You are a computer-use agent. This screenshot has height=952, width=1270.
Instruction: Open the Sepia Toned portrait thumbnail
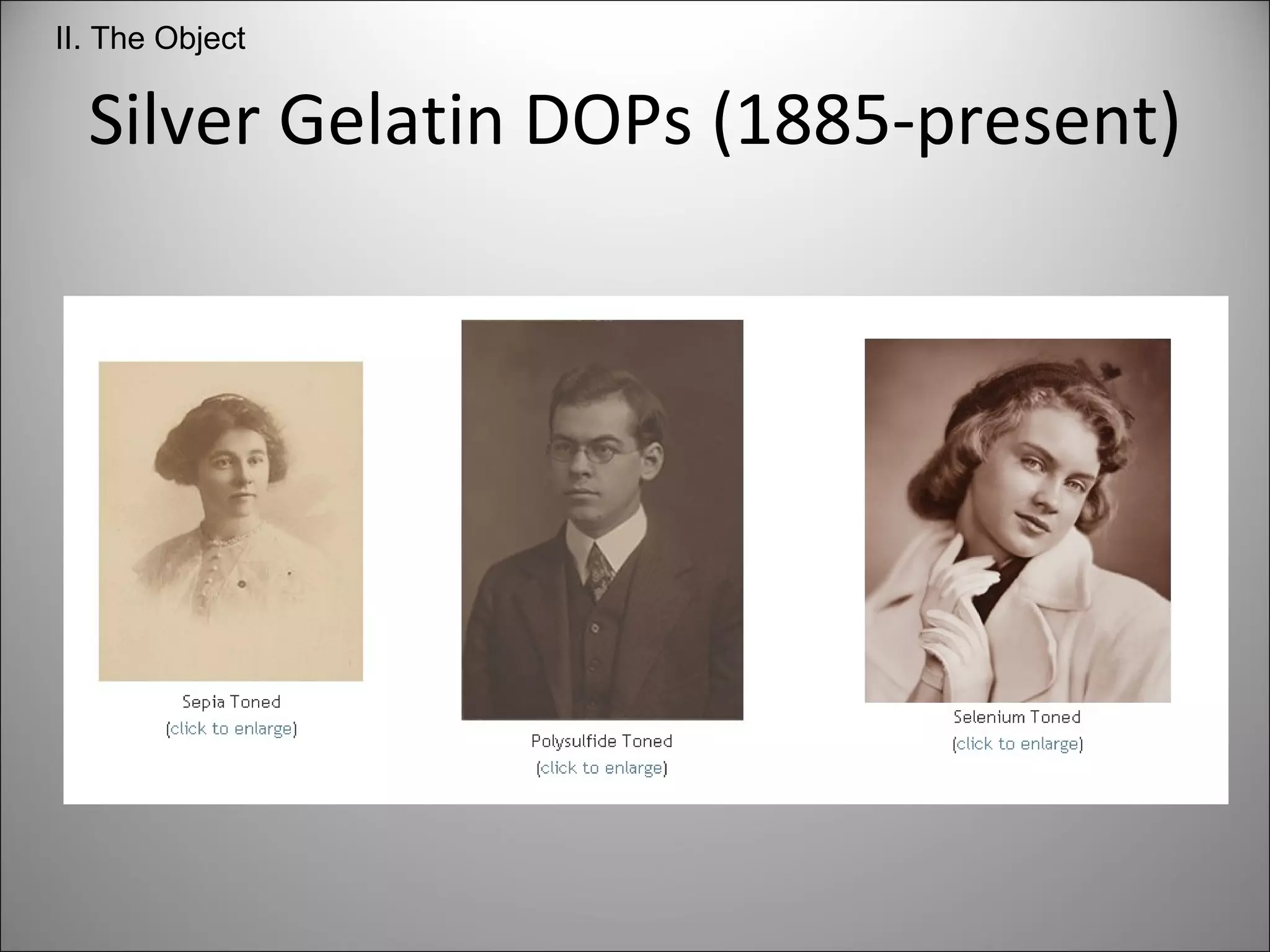(x=231, y=521)
